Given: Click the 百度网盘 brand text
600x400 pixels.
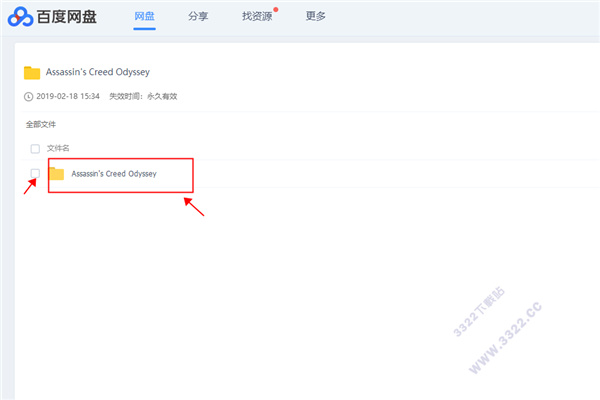Looking at the screenshot, I should tap(67, 17).
